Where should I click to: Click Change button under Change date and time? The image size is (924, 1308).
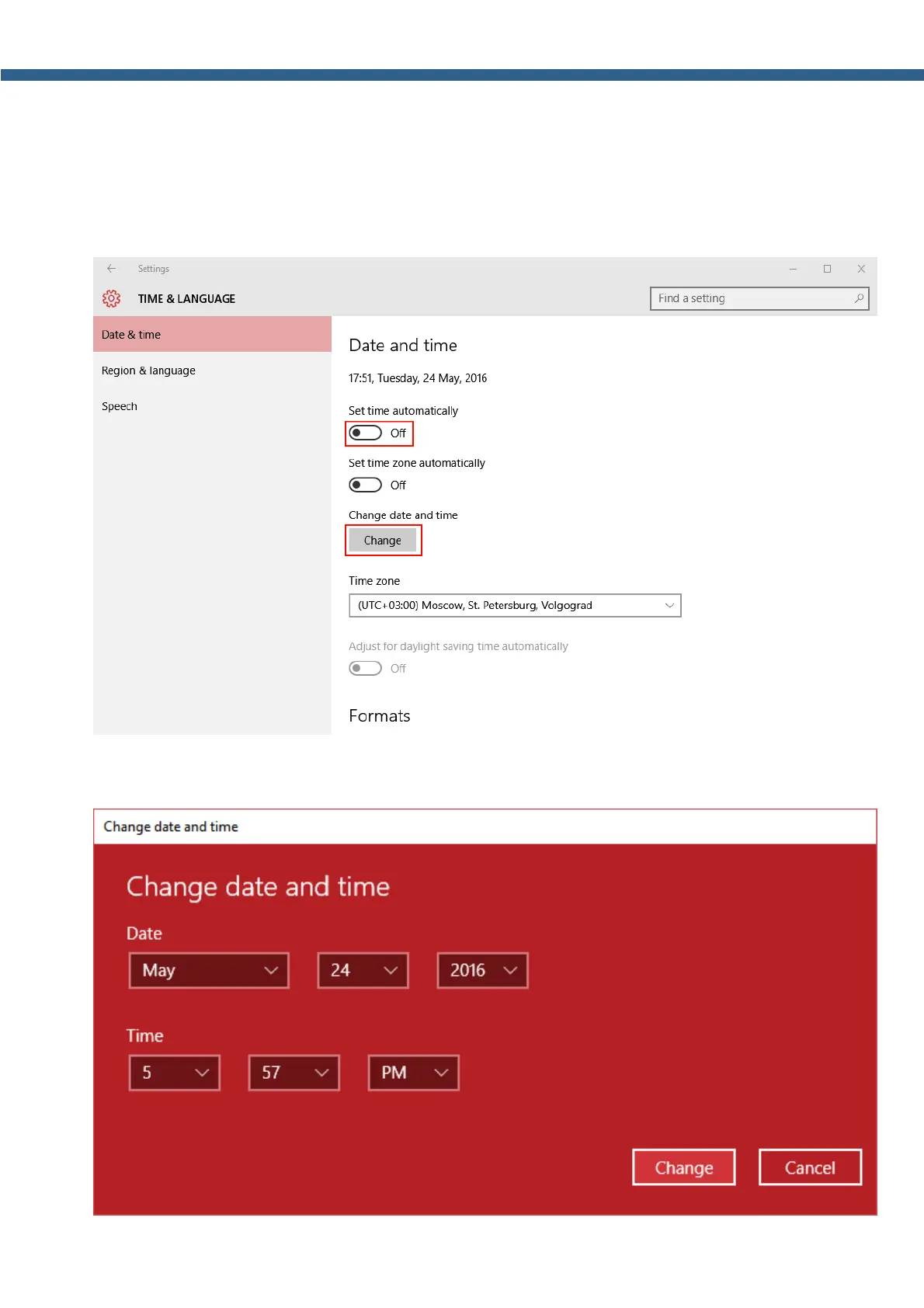(383, 540)
